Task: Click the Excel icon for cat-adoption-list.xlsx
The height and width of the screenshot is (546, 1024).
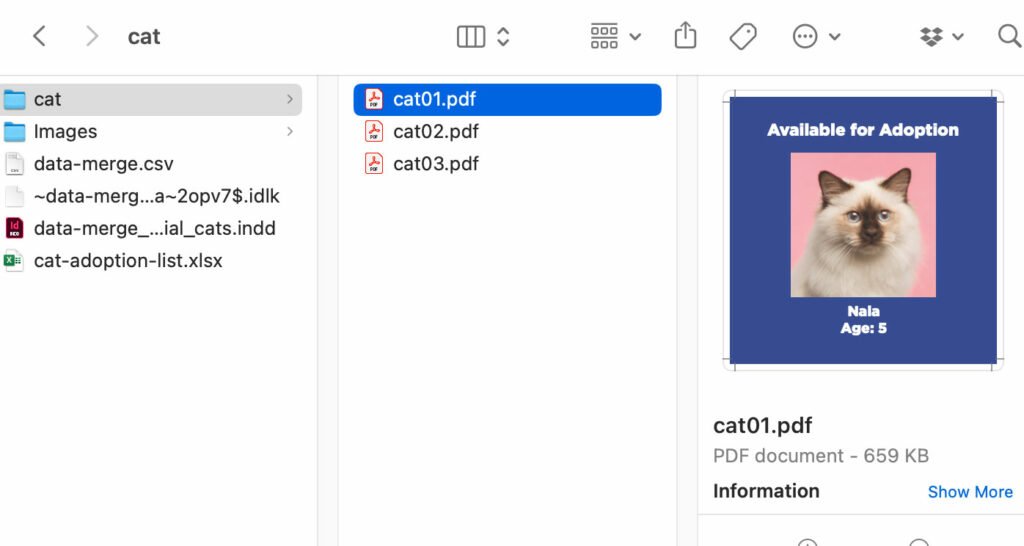Action: pos(14,261)
